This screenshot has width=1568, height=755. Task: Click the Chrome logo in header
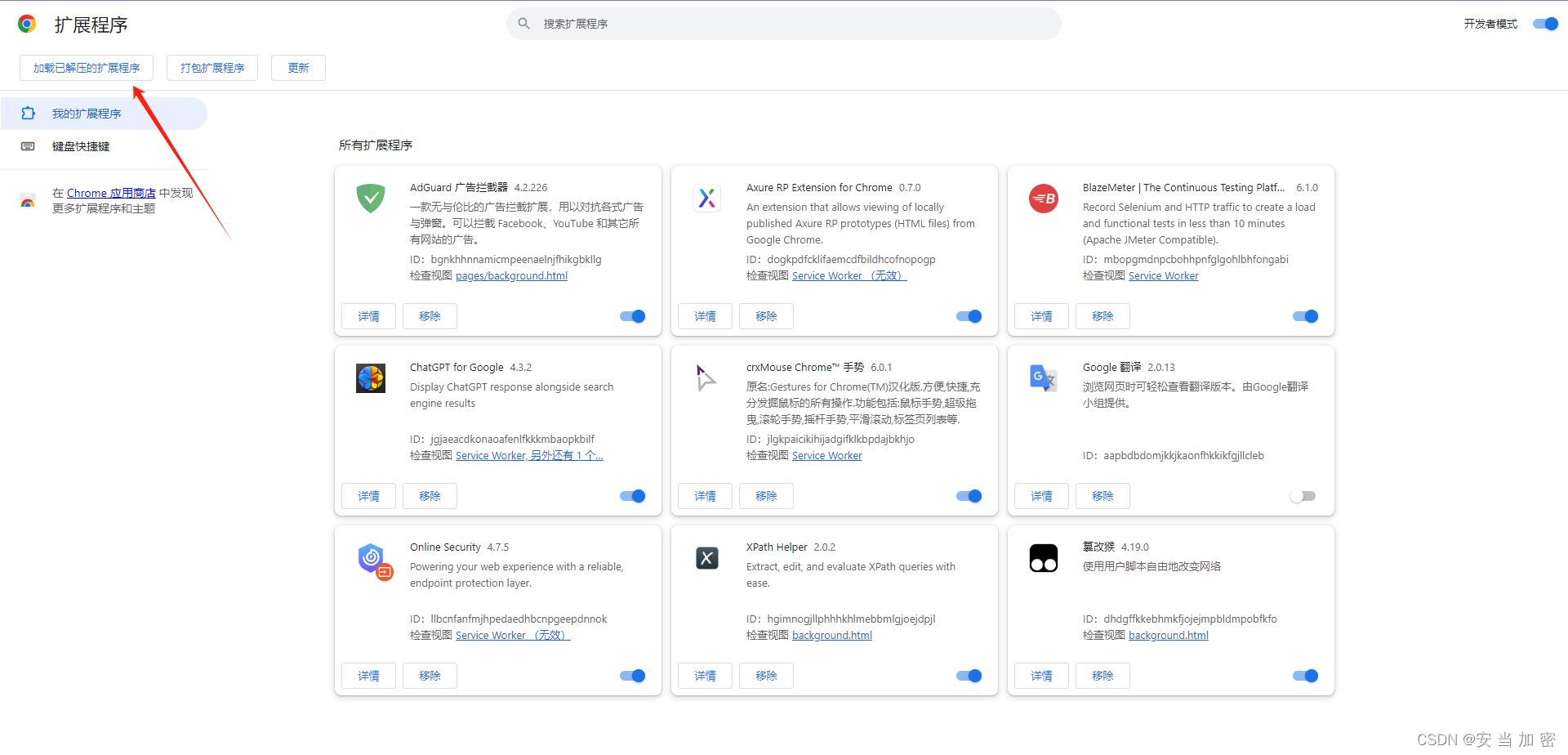point(27,24)
